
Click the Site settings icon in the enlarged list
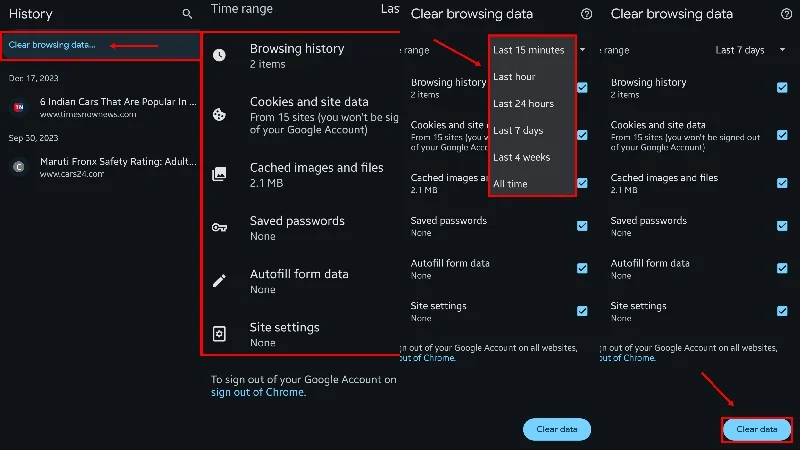pos(219,334)
